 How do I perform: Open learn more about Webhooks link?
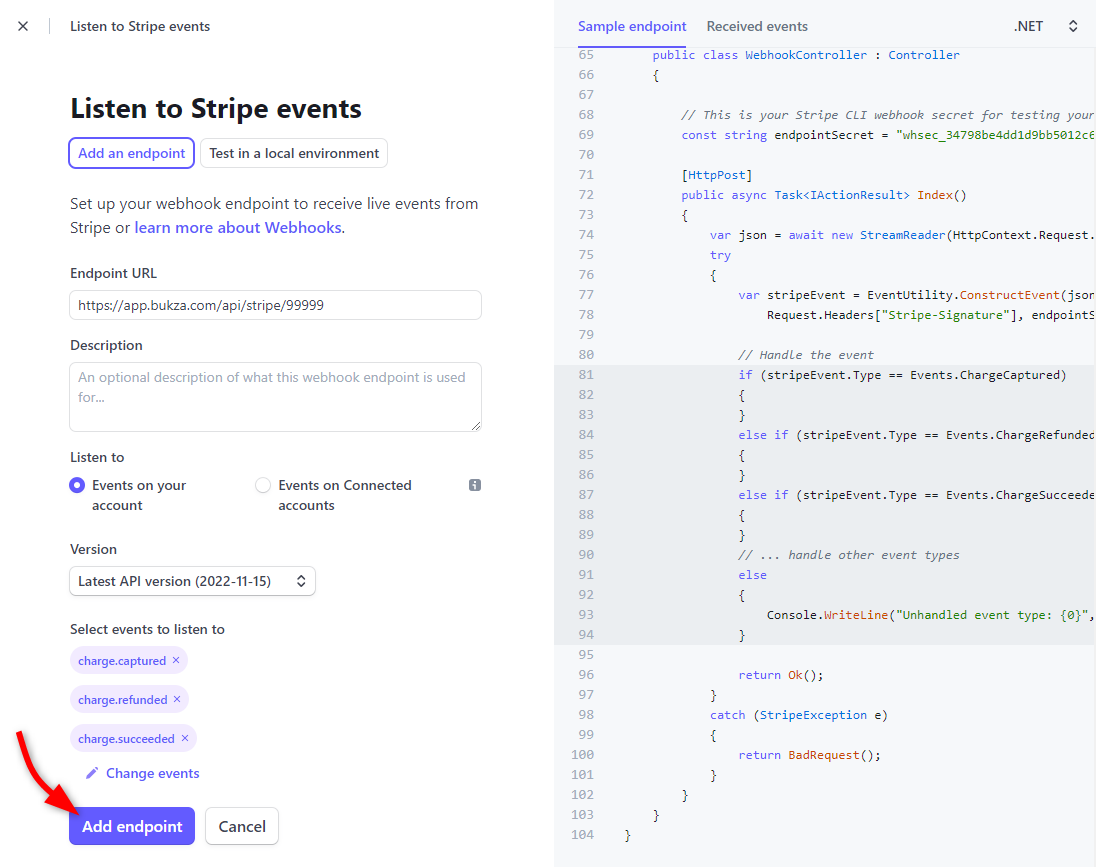238,228
